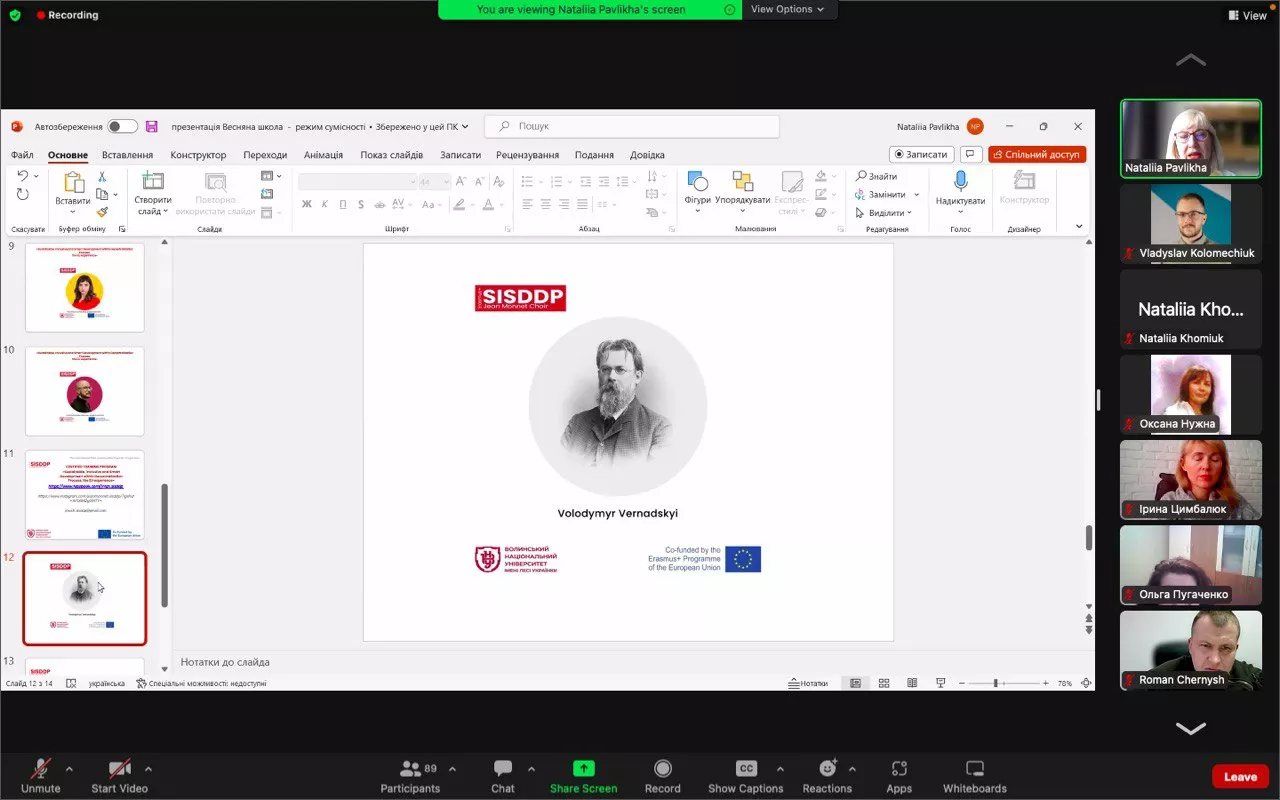Screen dimensions: 1280x800
Task: Click the Zoom Share Screen icon
Action: [x=583, y=769]
